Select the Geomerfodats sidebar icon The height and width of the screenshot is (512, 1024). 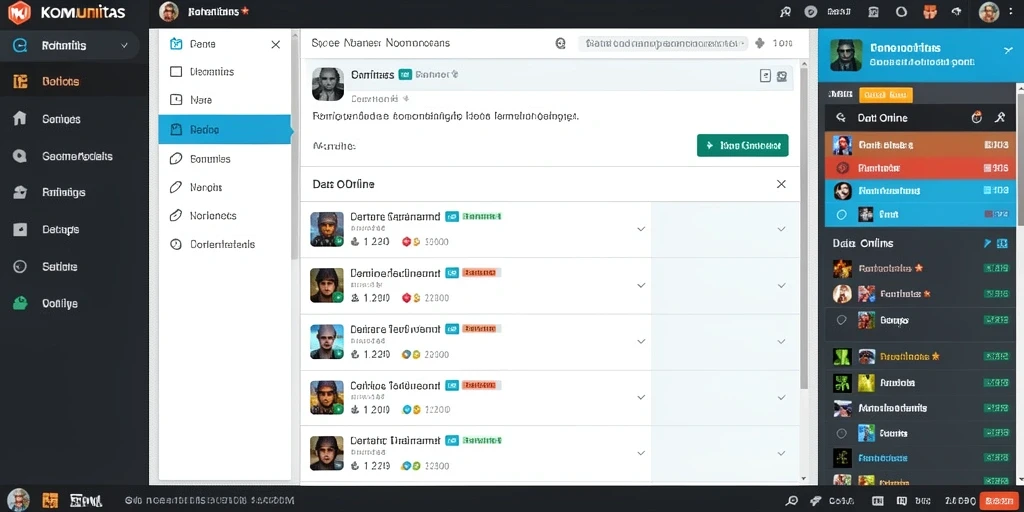click(x=20, y=156)
